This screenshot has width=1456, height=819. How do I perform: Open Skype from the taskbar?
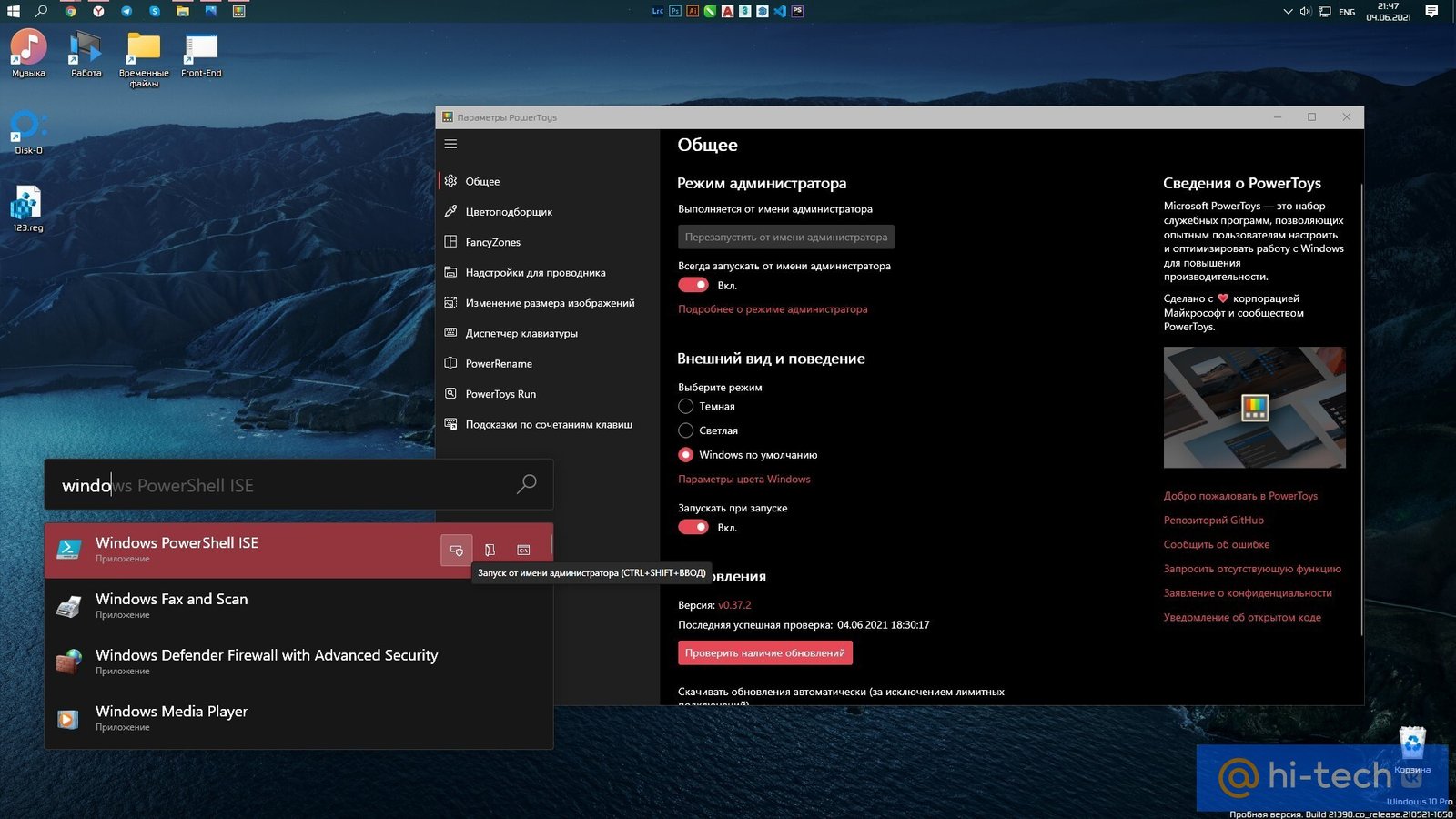pyautogui.click(x=155, y=11)
